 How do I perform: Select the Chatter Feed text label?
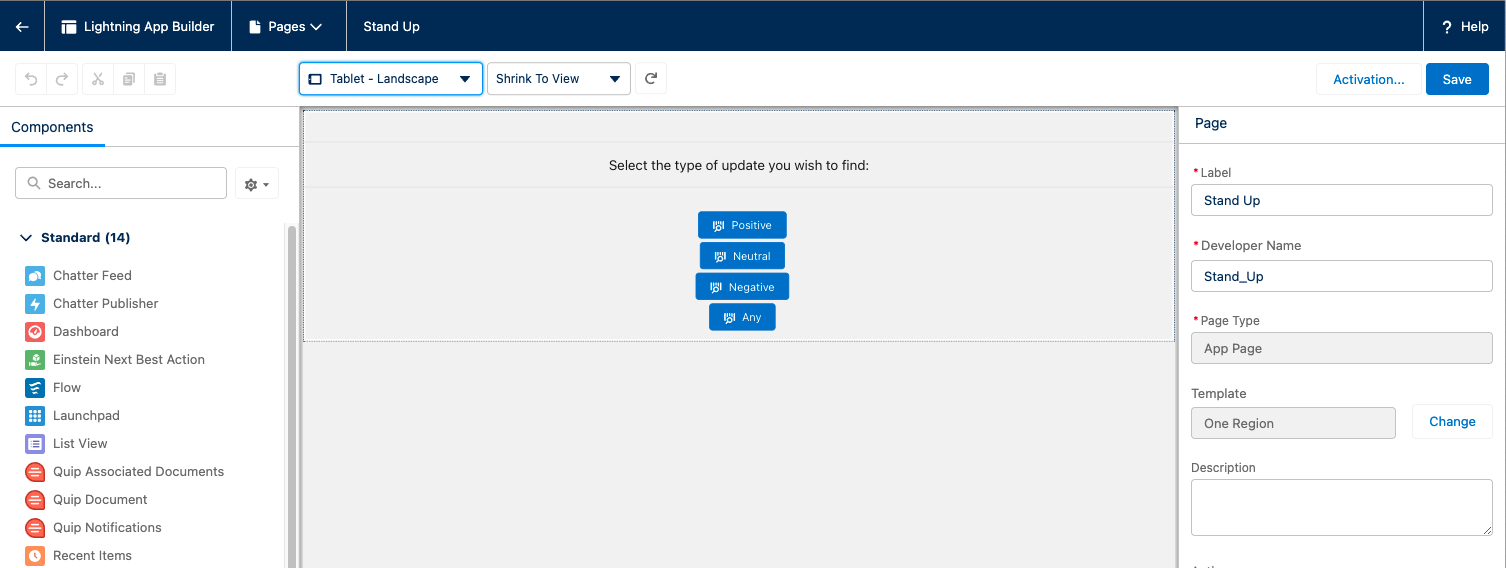coord(92,275)
